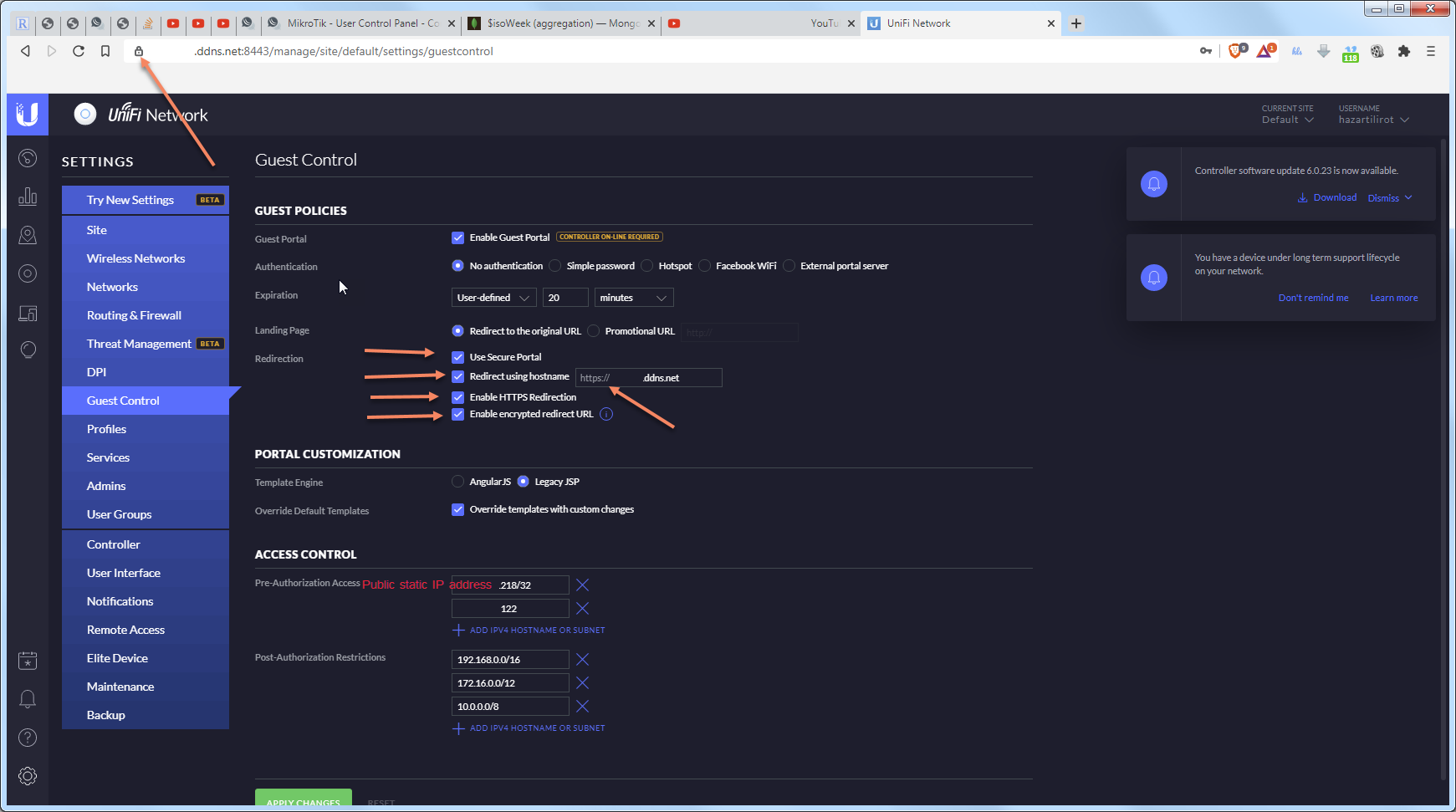This screenshot has height=812, width=1456.
Task: Select the Profiles settings section
Action: click(146, 429)
